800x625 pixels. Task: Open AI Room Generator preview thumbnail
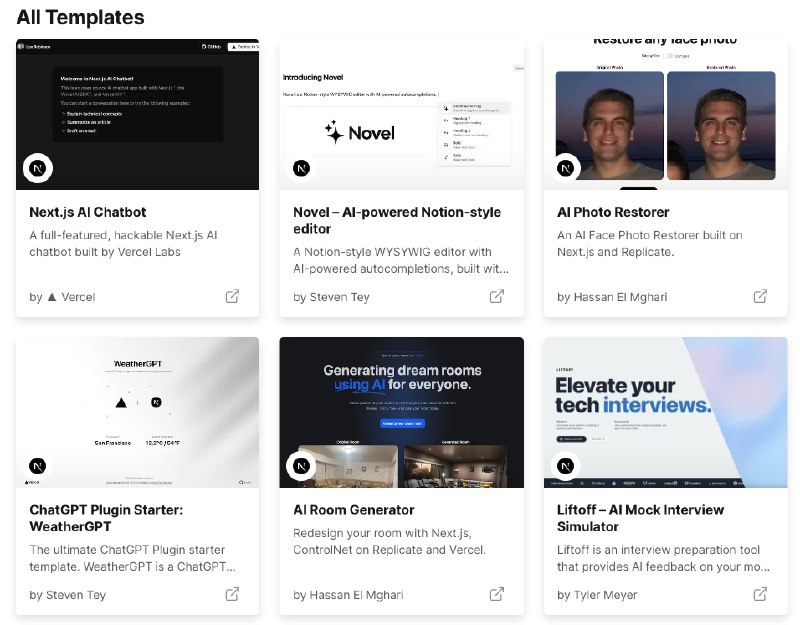(402, 412)
